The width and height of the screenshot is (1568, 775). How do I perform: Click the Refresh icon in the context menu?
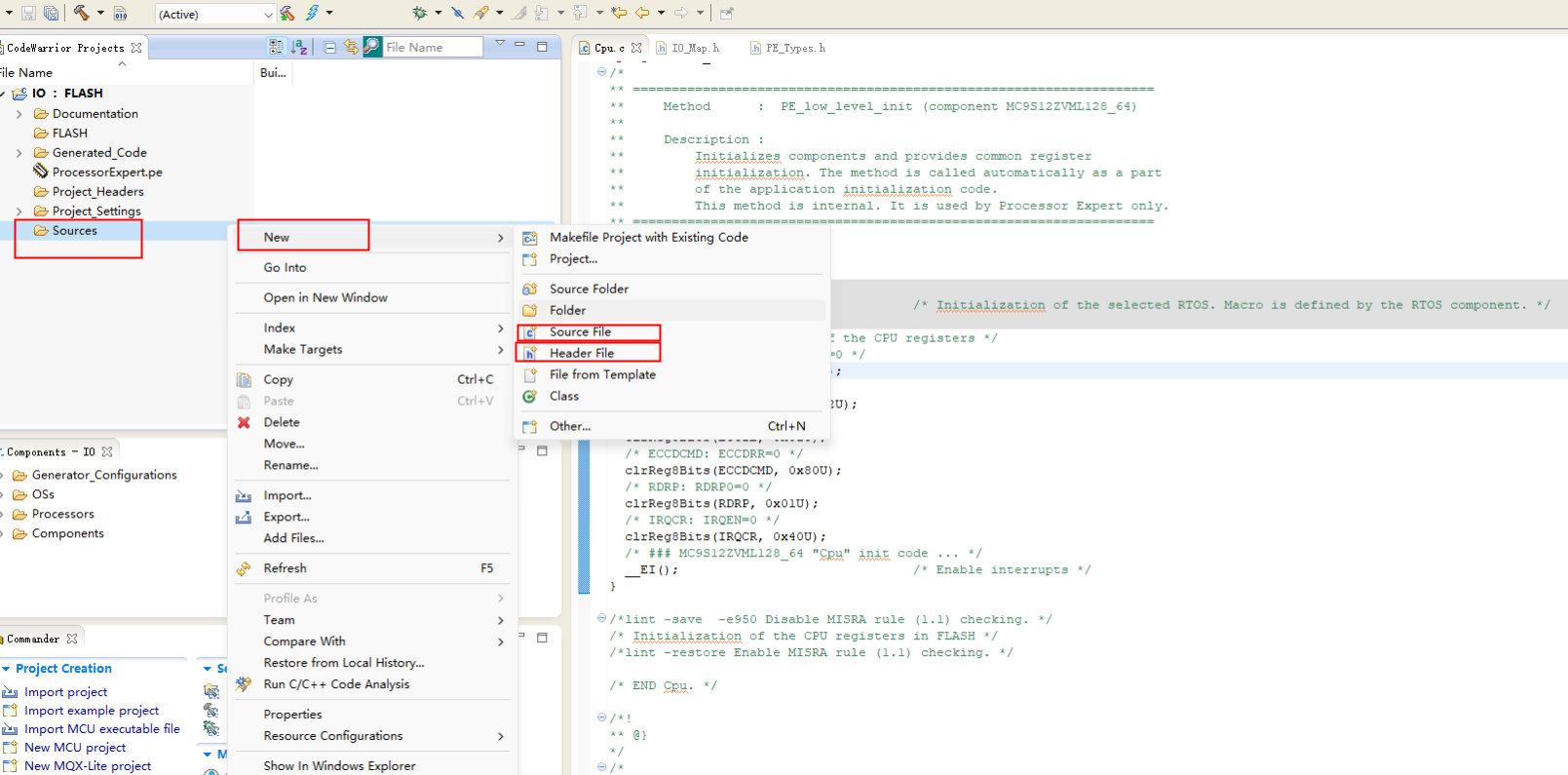click(x=244, y=568)
